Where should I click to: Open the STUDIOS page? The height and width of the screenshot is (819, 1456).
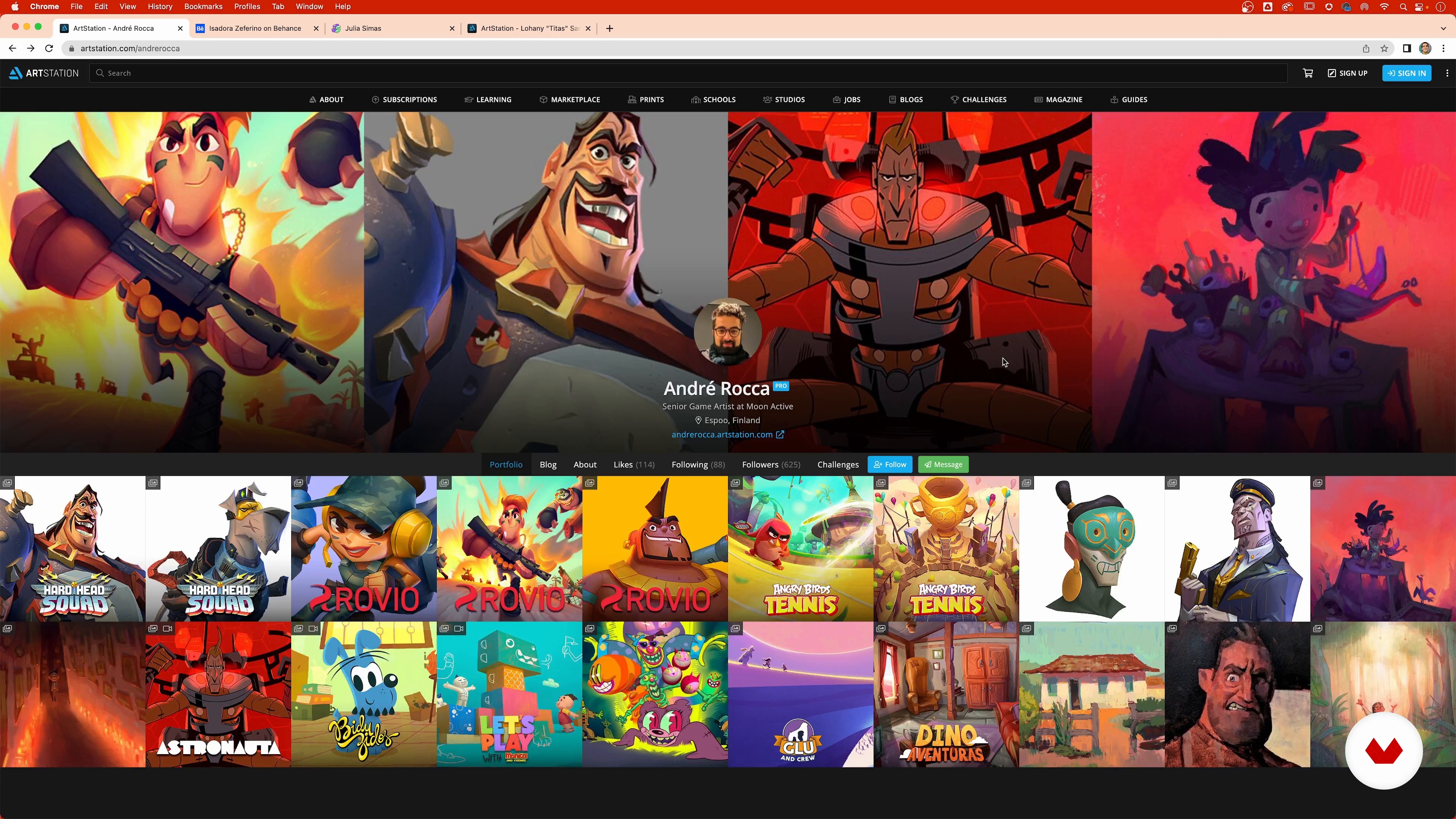784,99
